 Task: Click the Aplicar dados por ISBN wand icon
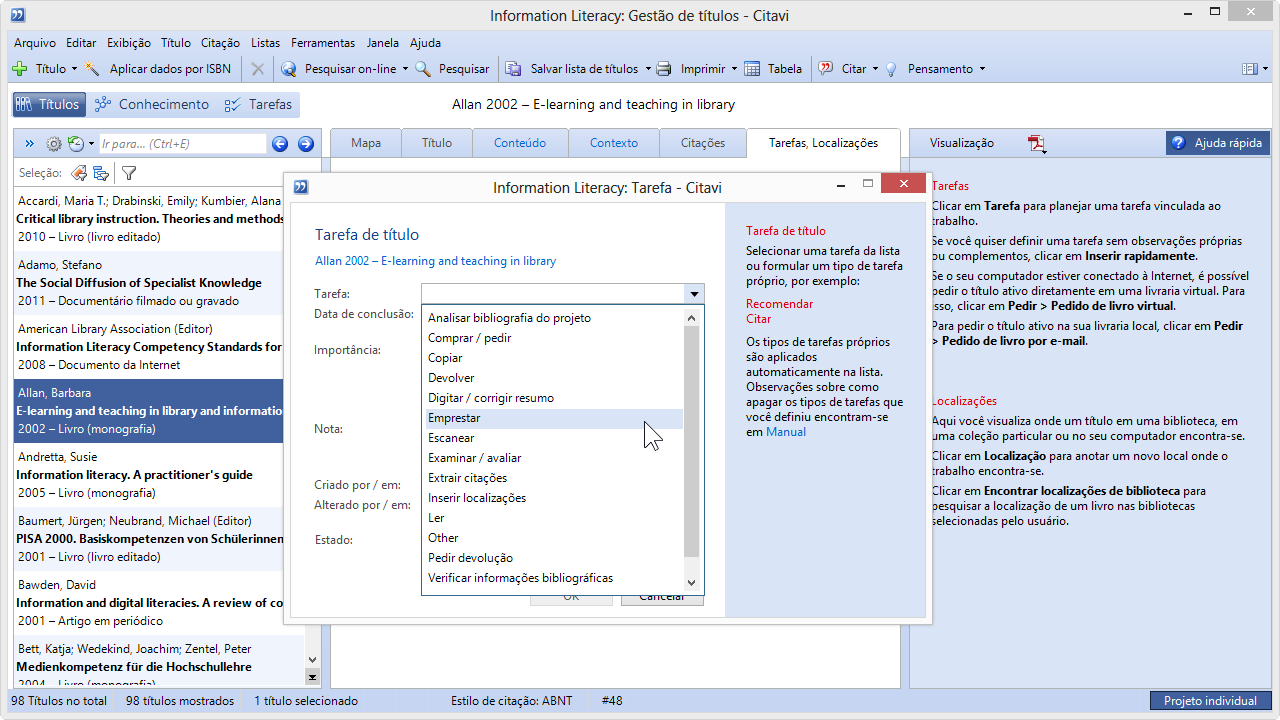click(x=93, y=69)
